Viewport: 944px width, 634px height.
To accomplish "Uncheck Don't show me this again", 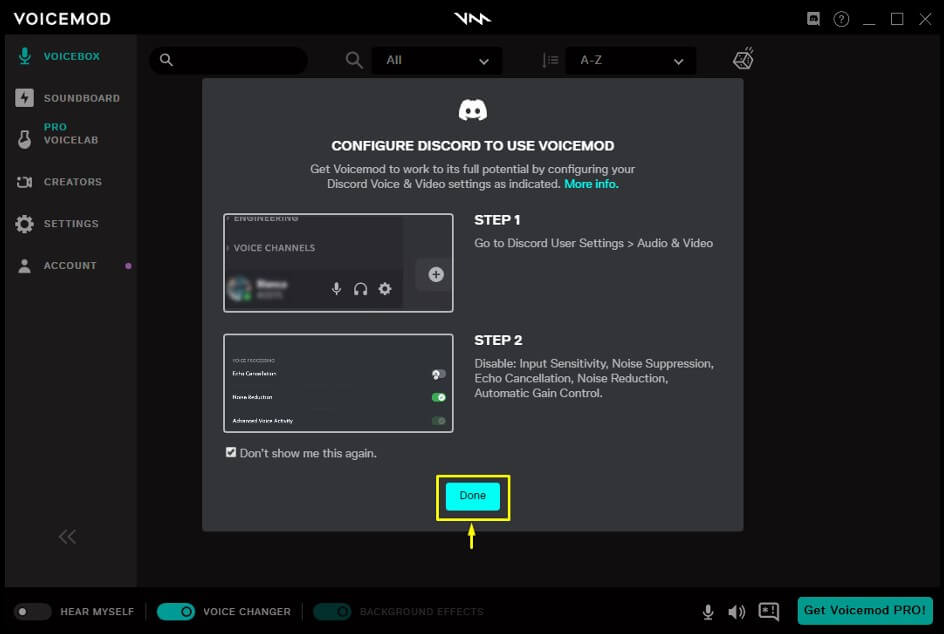I will point(231,453).
